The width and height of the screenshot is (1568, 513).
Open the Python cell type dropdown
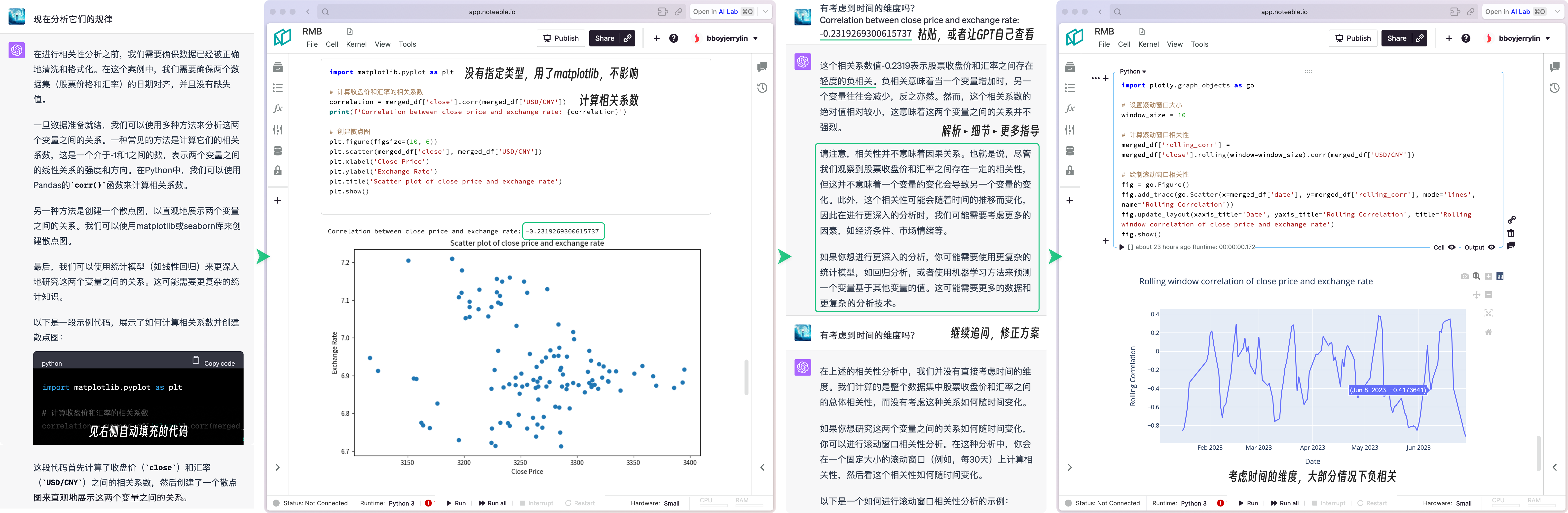click(x=1133, y=72)
